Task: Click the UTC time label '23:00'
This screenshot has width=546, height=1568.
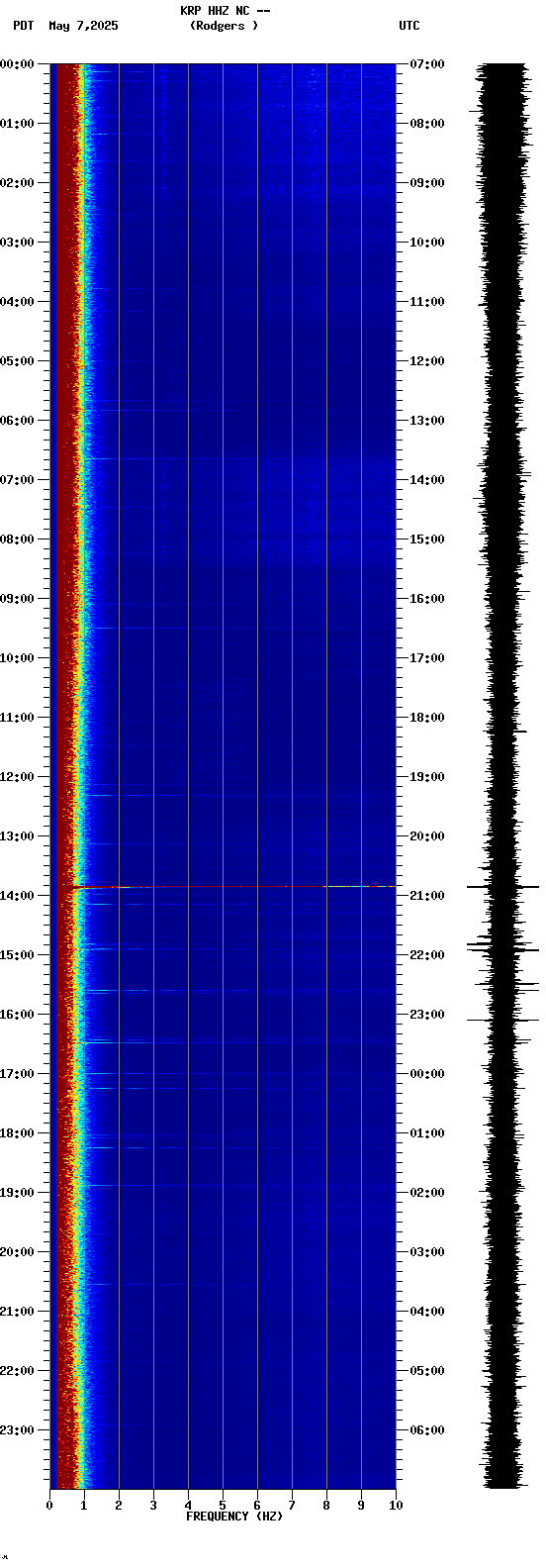Action: click(x=427, y=1015)
